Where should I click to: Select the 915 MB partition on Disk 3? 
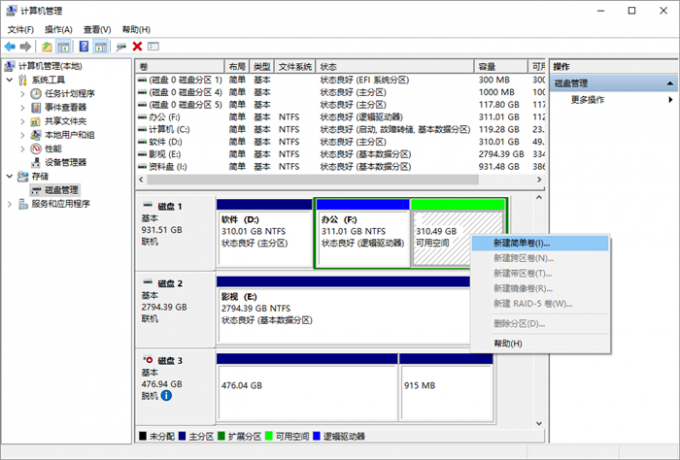click(x=446, y=387)
